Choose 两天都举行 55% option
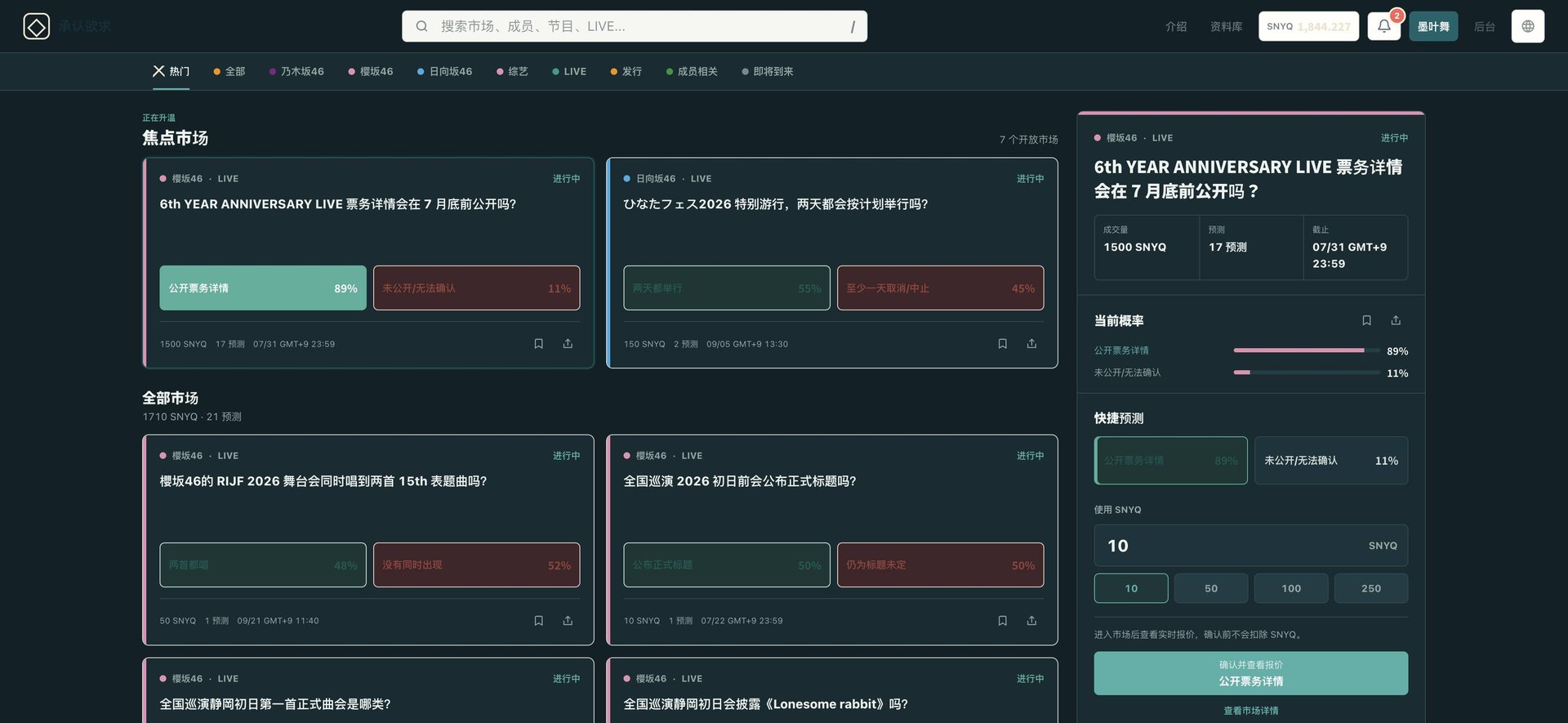1568x723 pixels. coord(727,288)
